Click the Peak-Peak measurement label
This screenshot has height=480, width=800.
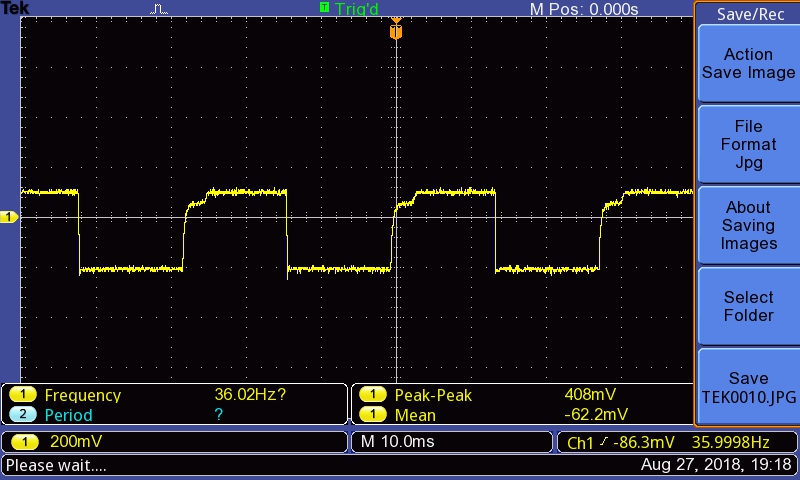[x=433, y=395]
